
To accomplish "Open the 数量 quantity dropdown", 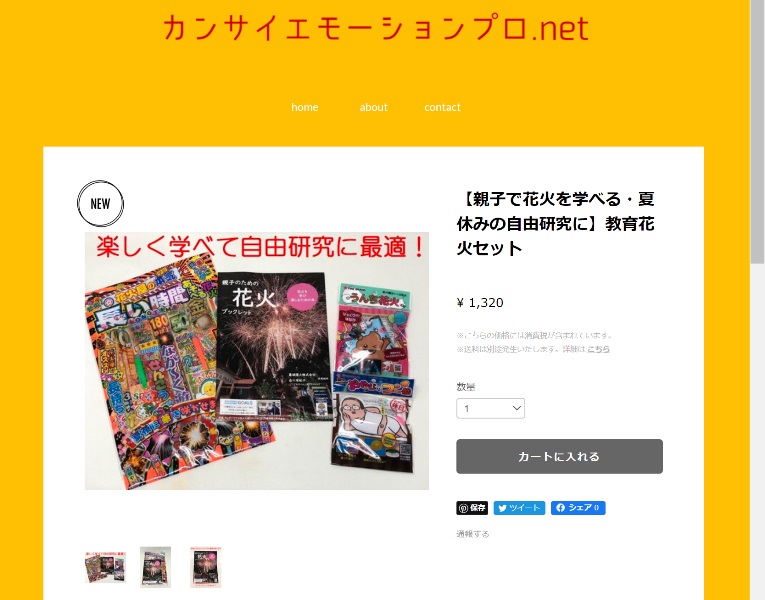I will coord(490,408).
